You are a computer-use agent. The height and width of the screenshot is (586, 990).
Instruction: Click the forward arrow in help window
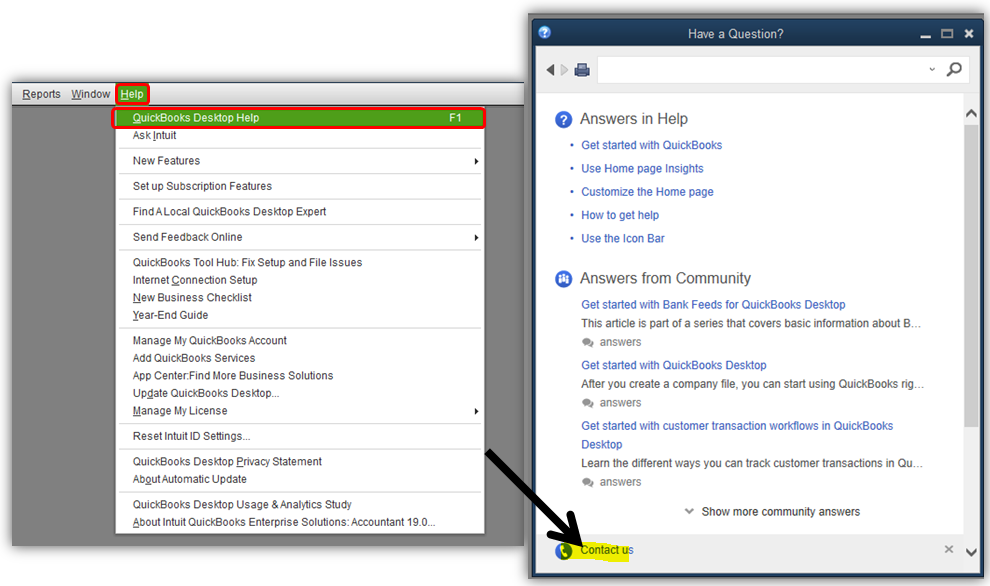564,69
